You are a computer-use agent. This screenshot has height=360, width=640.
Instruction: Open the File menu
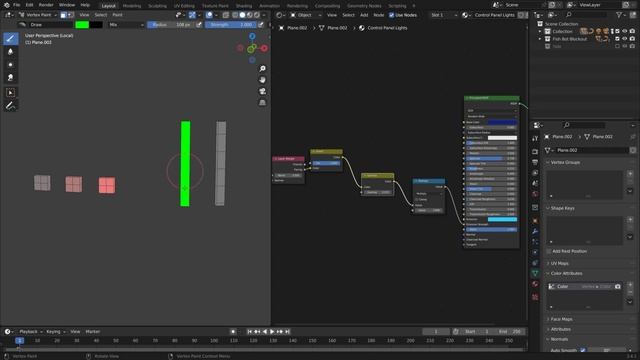pos(16,5)
